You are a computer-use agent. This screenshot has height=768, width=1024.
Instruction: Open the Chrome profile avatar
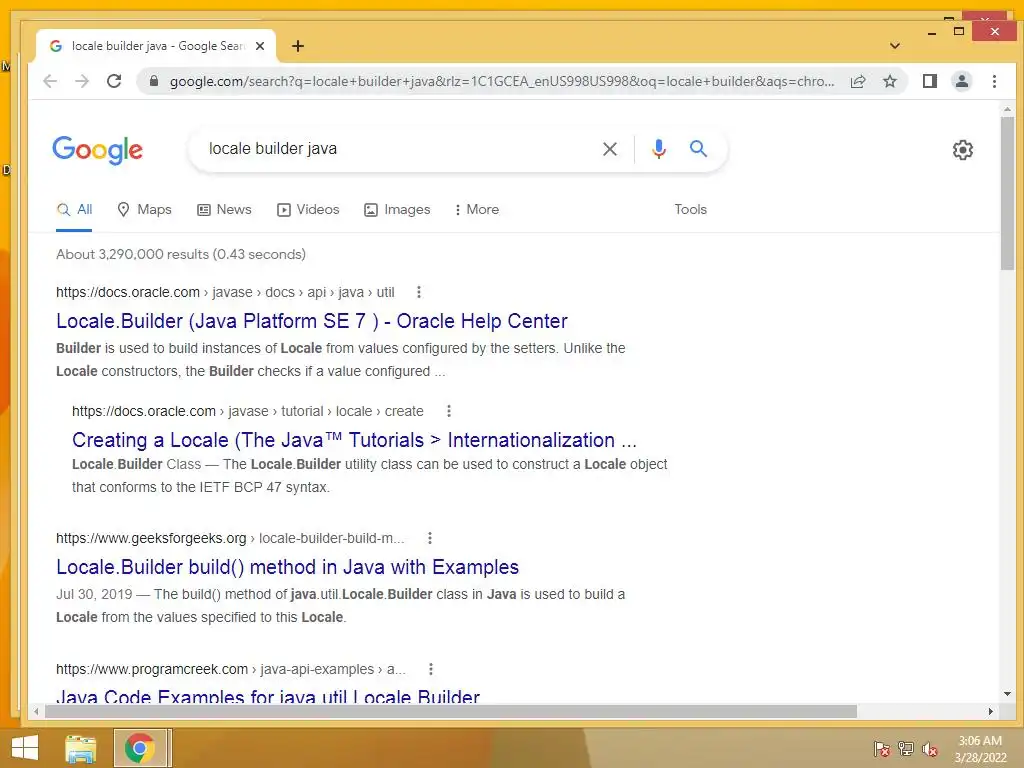click(962, 81)
